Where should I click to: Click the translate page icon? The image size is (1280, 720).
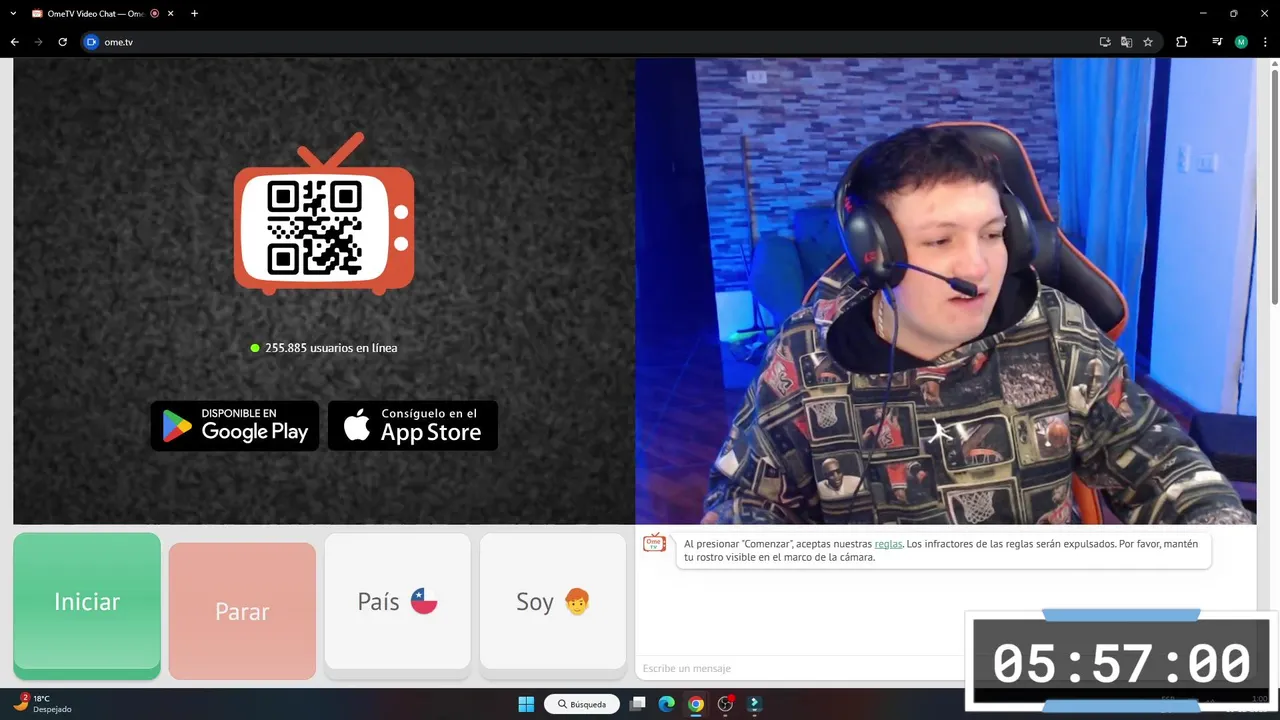click(x=1126, y=42)
